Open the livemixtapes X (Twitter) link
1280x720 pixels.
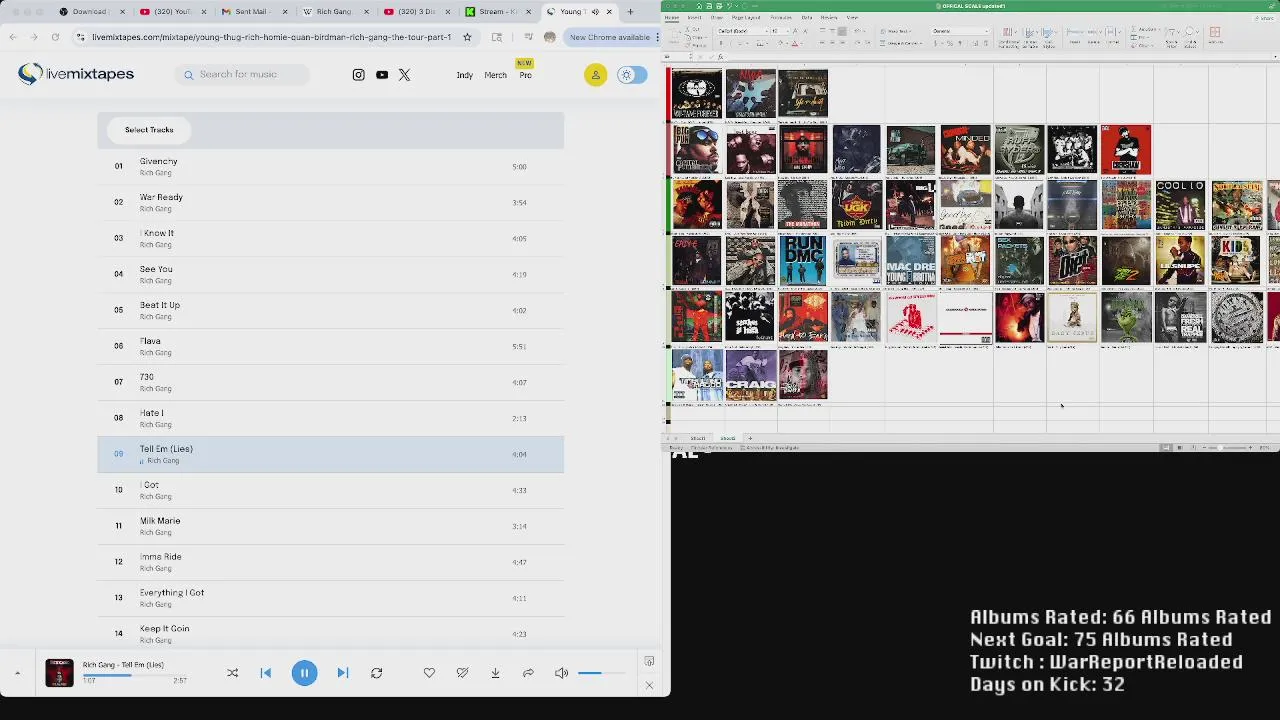click(x=404, y=75)
